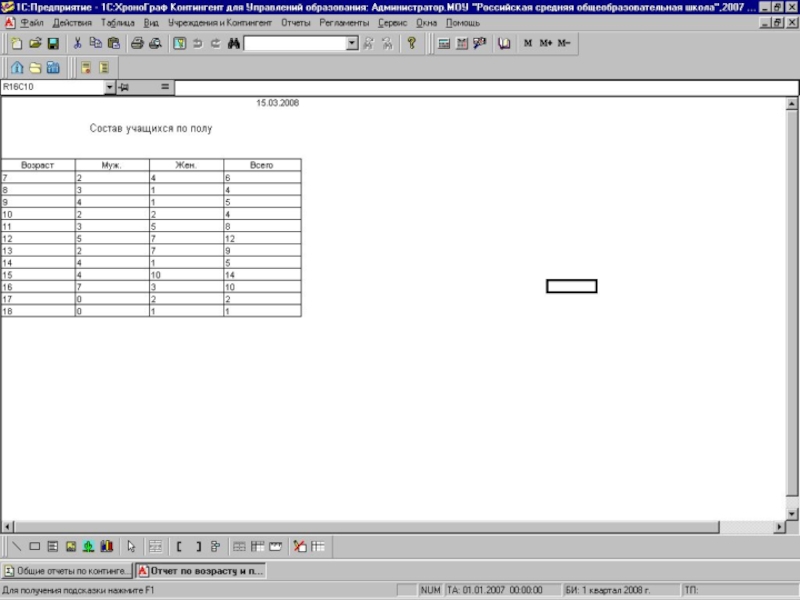
Task: Click the red cross erase cell icon
Action: (300, 546)
